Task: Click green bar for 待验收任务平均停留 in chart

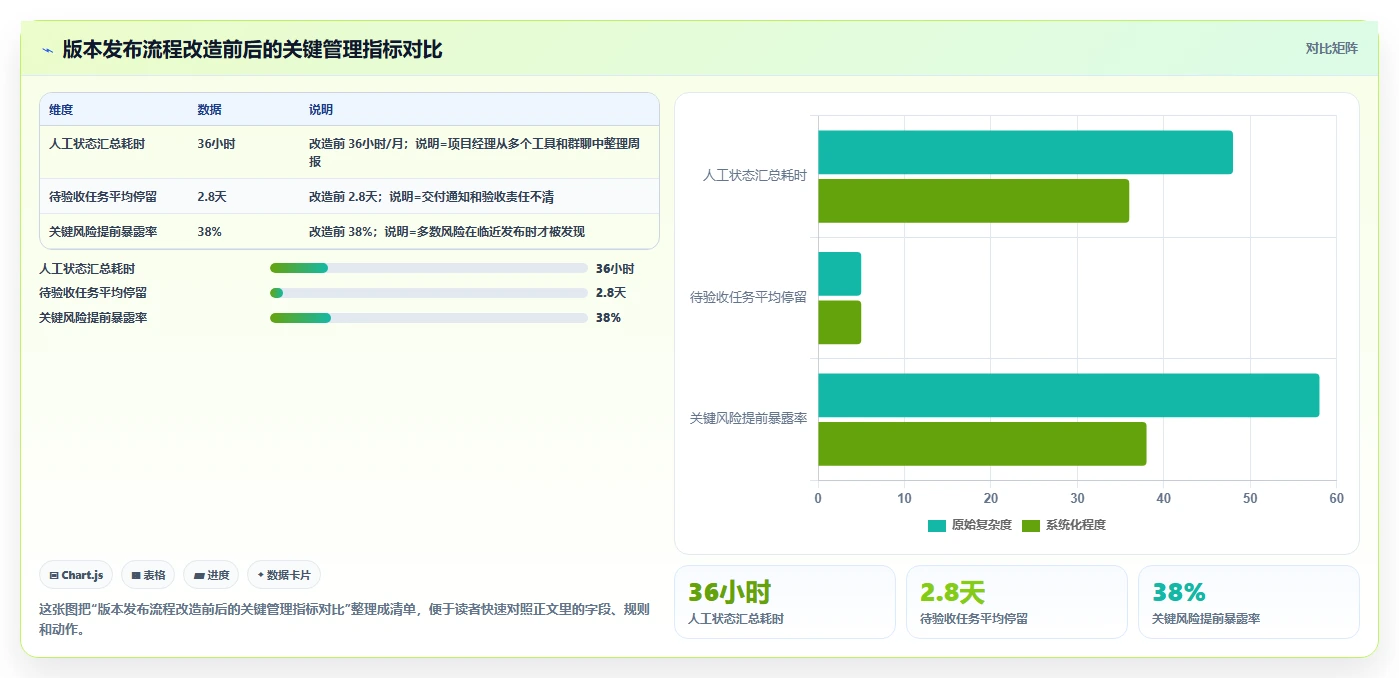Action: [839, 322]
